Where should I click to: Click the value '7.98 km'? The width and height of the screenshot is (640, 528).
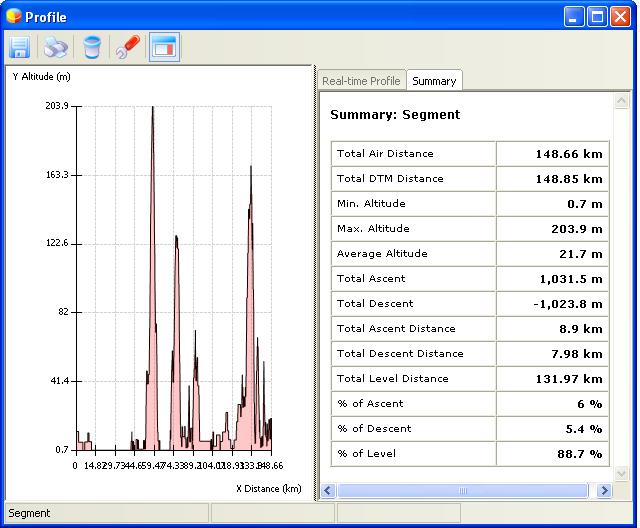(577, 354)
